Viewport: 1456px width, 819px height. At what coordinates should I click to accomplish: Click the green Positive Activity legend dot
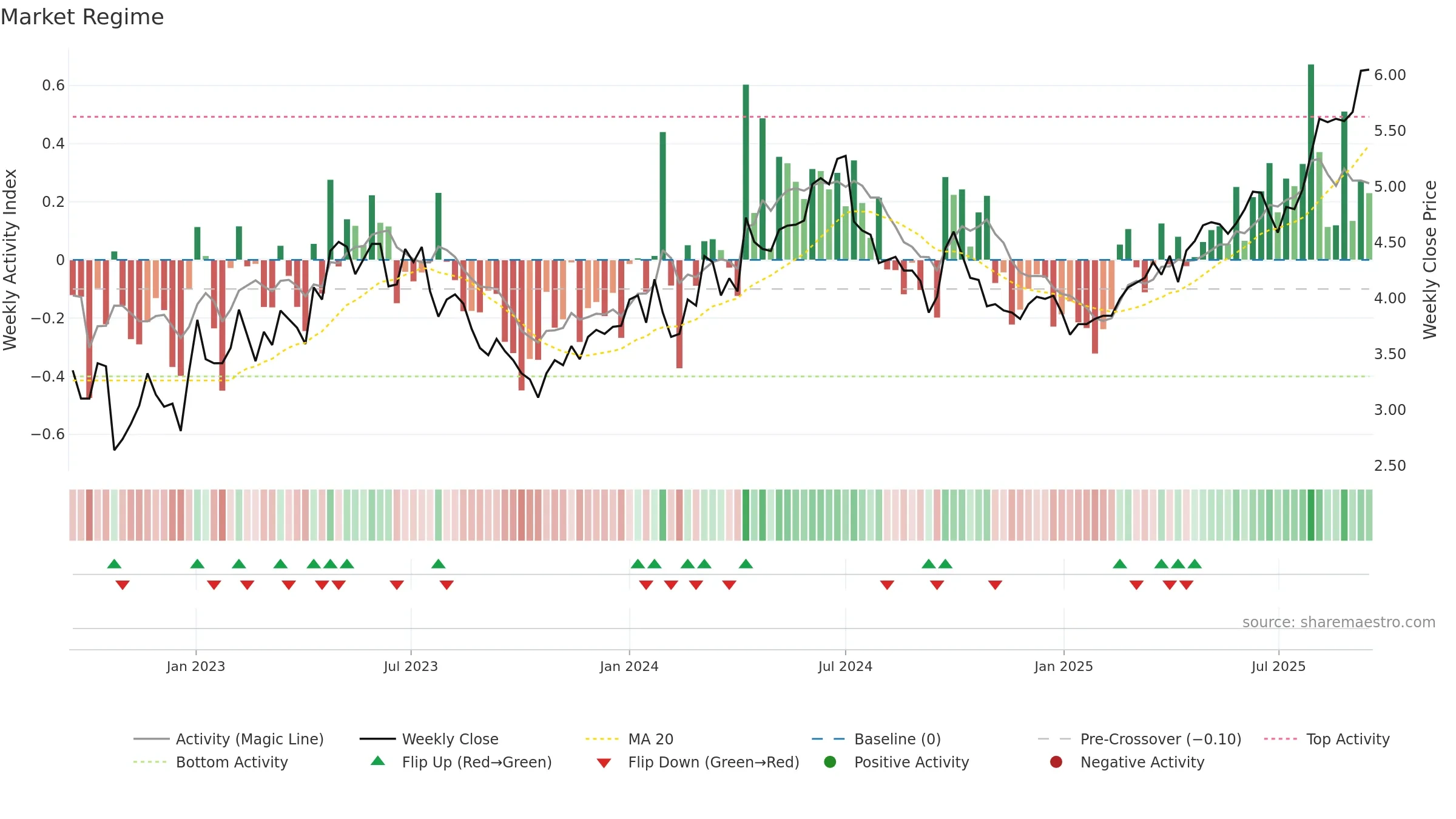[x=830, y=761]
